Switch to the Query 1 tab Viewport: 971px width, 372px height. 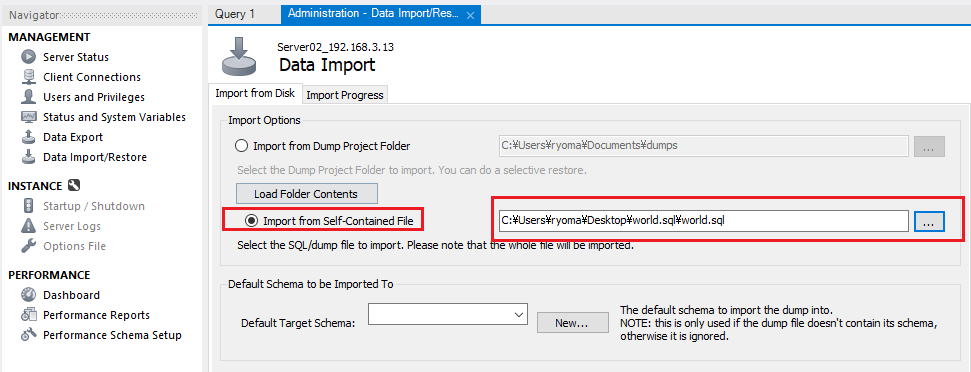tap(235, 14)
